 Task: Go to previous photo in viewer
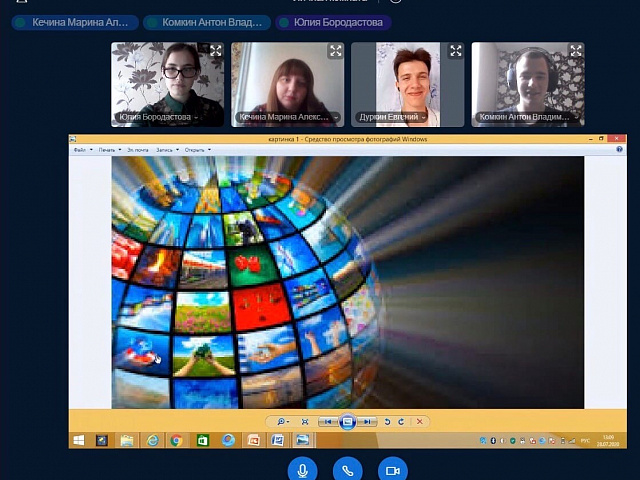pos(328,422)
